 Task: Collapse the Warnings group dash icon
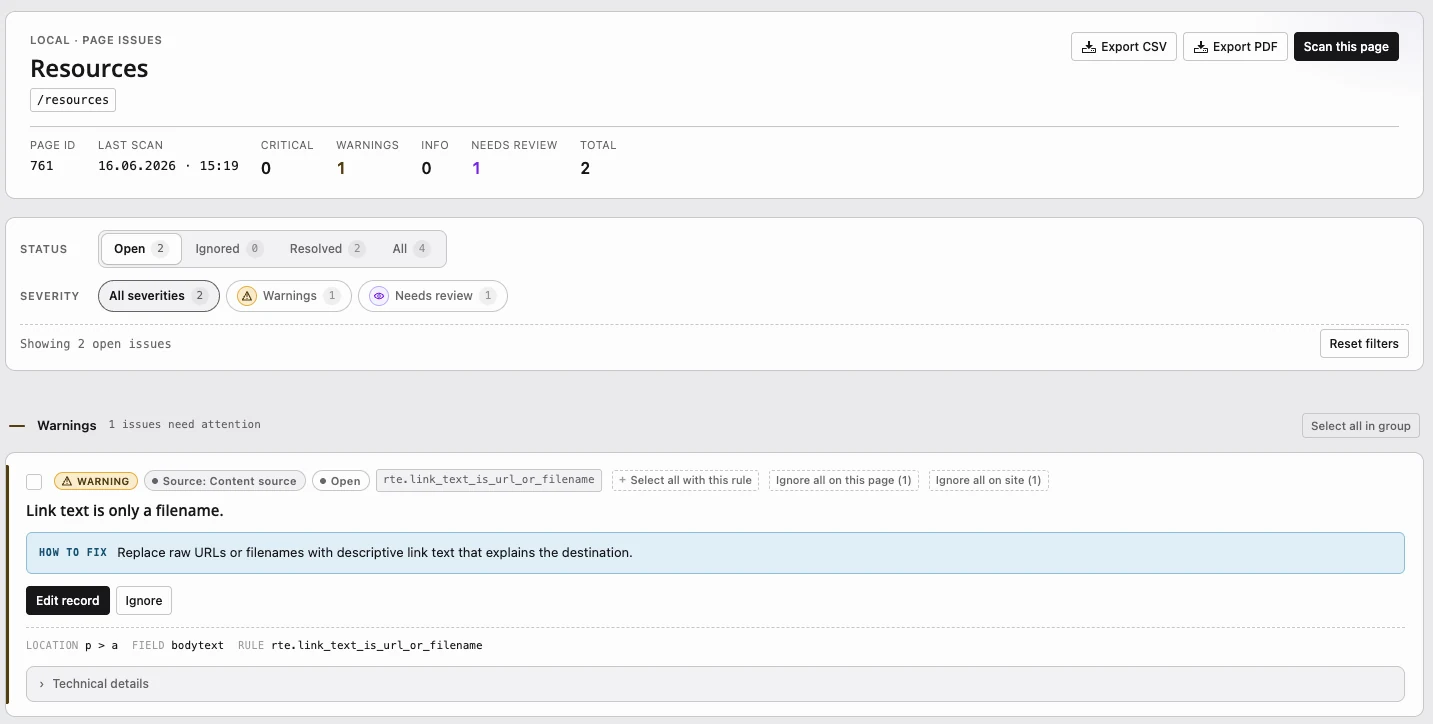(17, 426)
